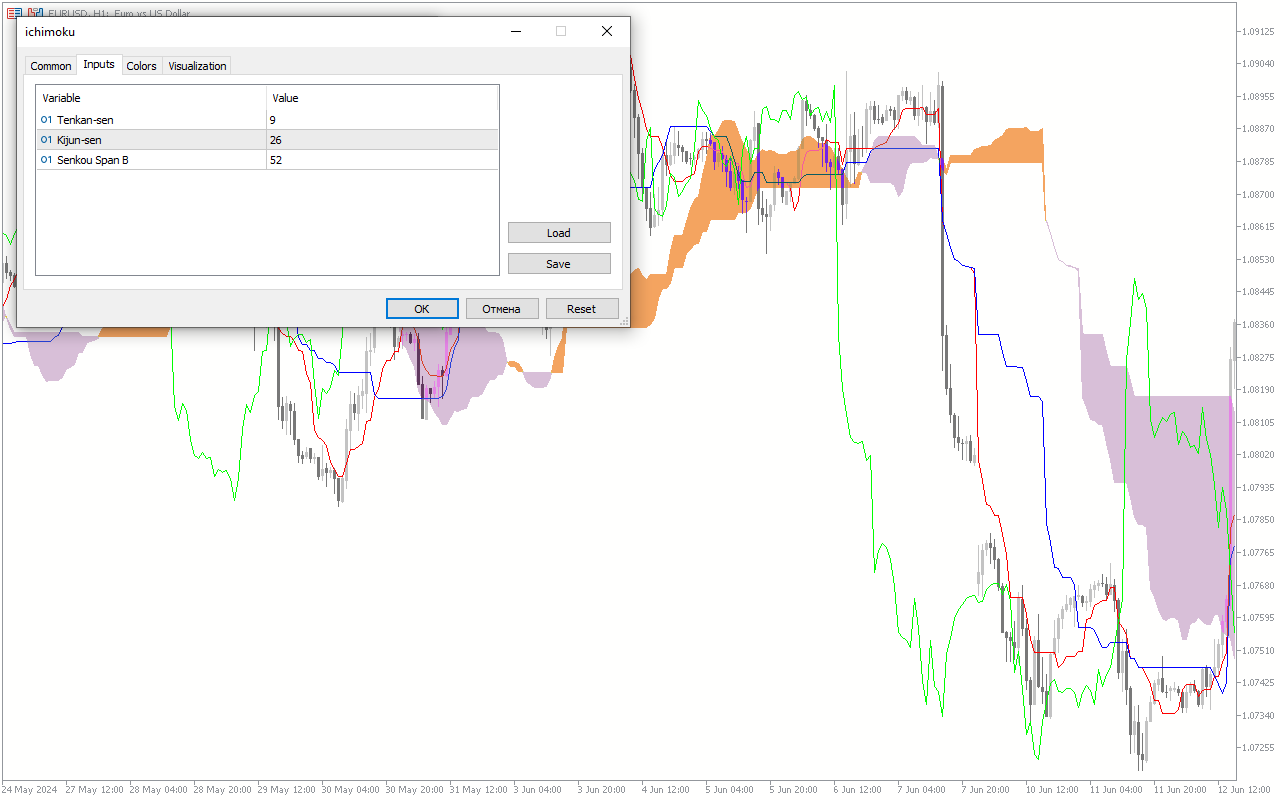Click the Reset button
The width and height of the screenshot is (1280, 800).
click(582, 309)
